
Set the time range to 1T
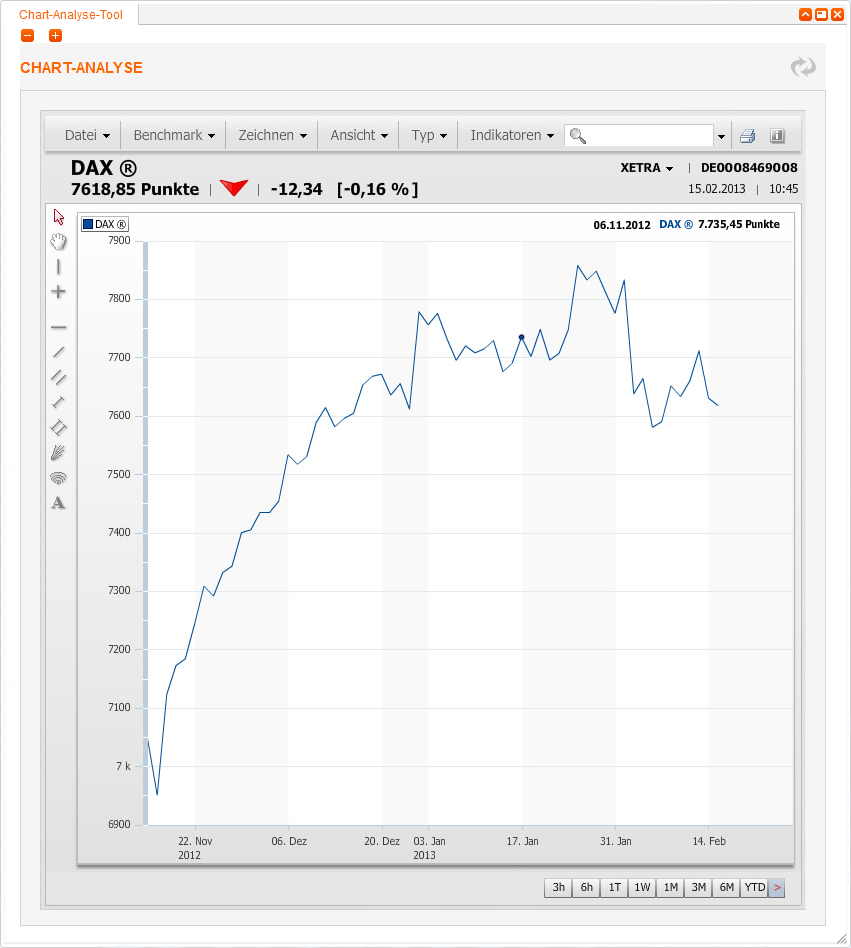(614, 888)
